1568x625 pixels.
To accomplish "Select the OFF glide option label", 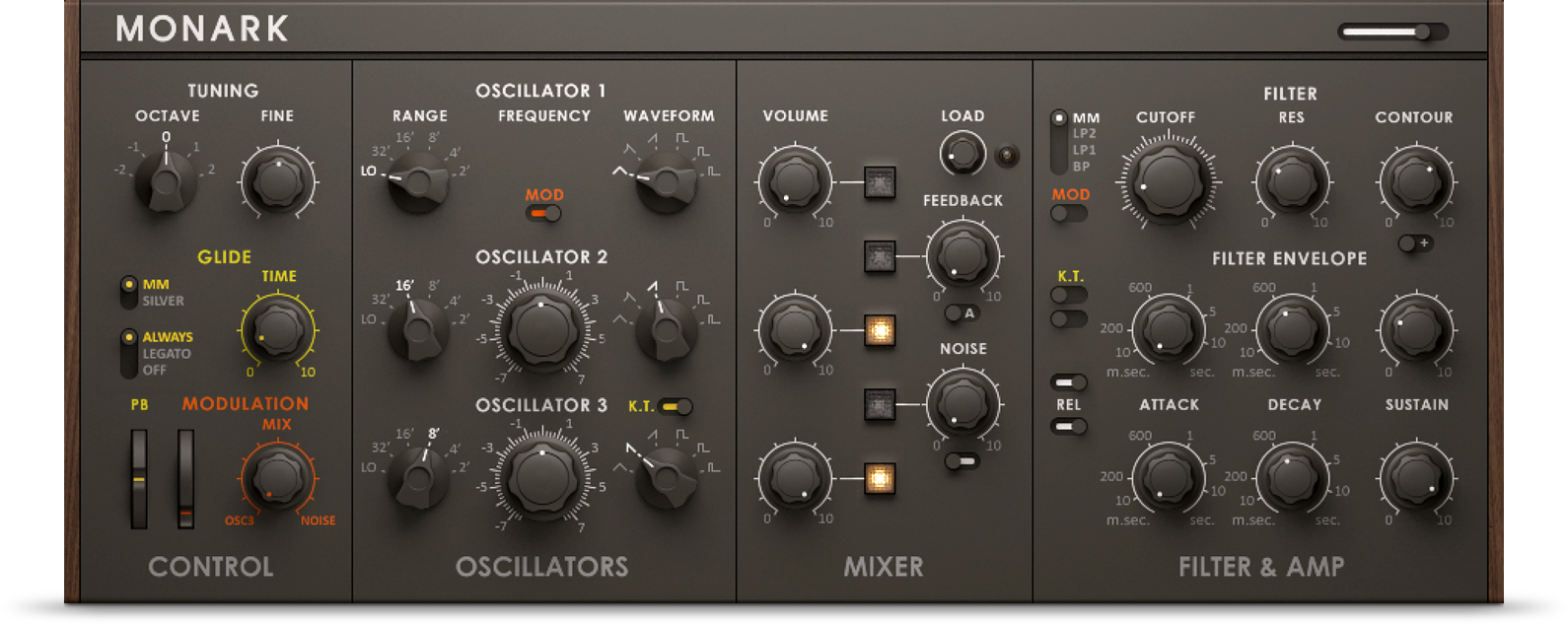I will [x=154, y=370].
